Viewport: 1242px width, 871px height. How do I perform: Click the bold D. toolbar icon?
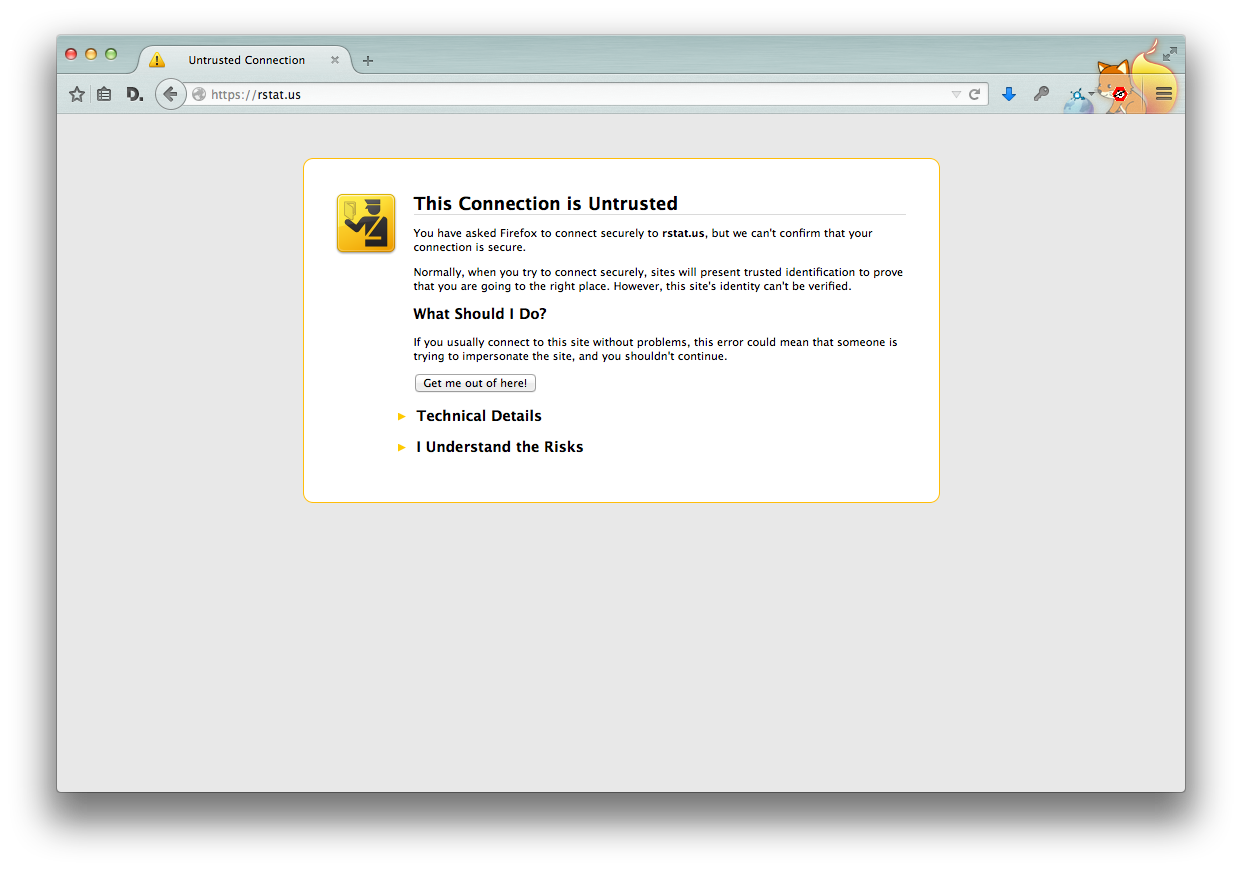[x=135, y=94]
